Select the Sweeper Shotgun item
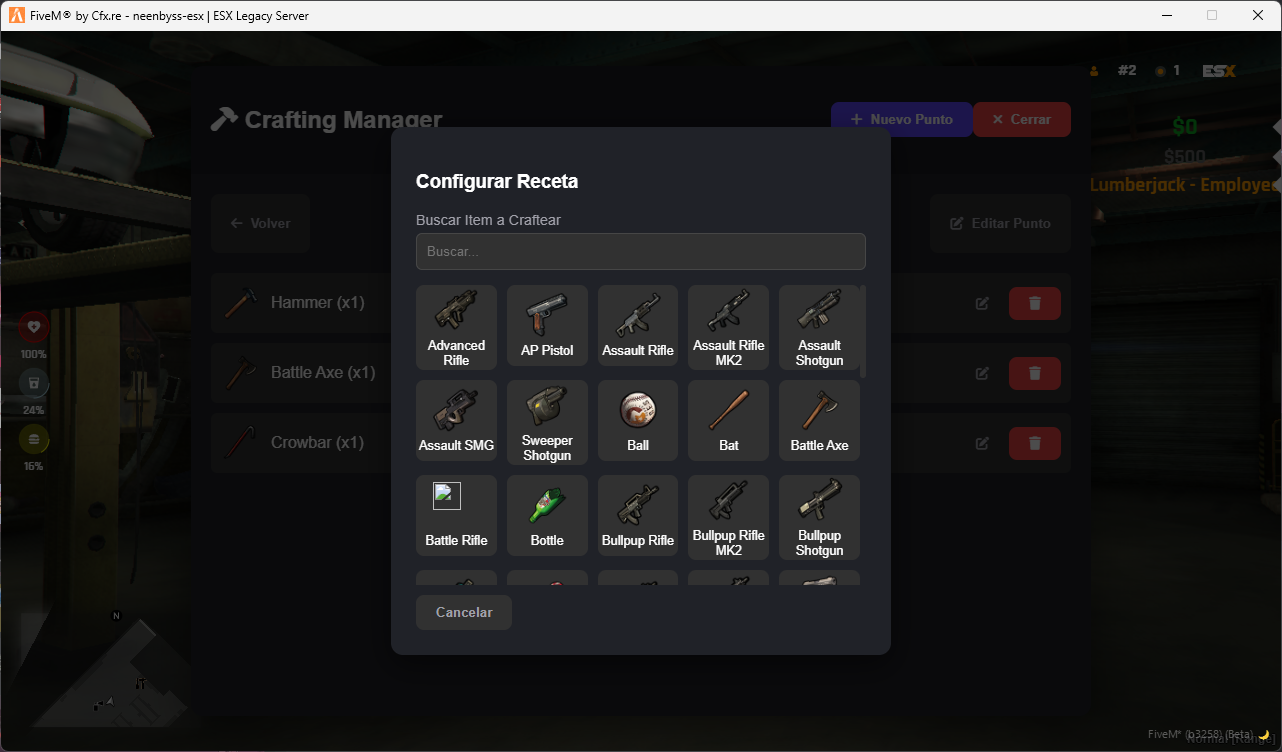The image size is (1282, 752). coord(547,422)
